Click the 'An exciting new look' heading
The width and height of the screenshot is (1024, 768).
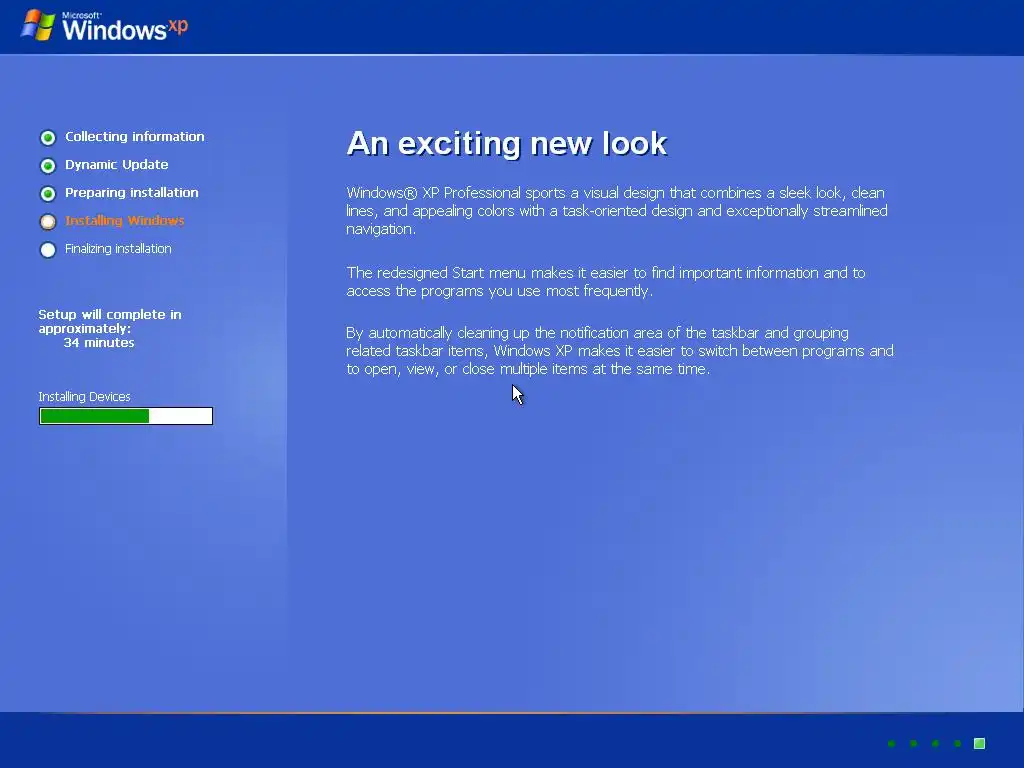pos(507,143)
